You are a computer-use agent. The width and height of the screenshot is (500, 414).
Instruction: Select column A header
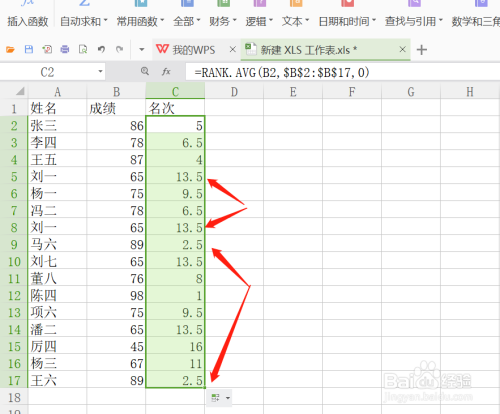tap(57, 91)
